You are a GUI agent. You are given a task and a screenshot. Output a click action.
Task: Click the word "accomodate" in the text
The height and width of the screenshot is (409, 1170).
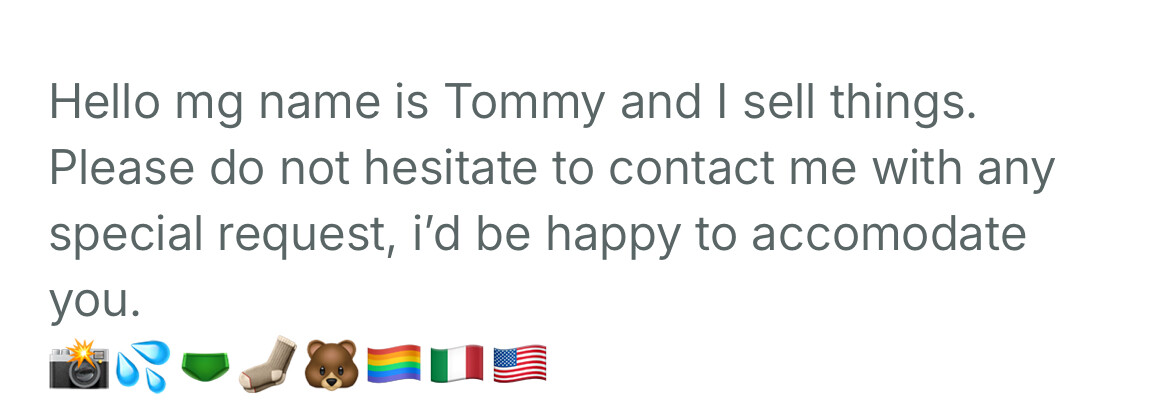coord(889,235)
